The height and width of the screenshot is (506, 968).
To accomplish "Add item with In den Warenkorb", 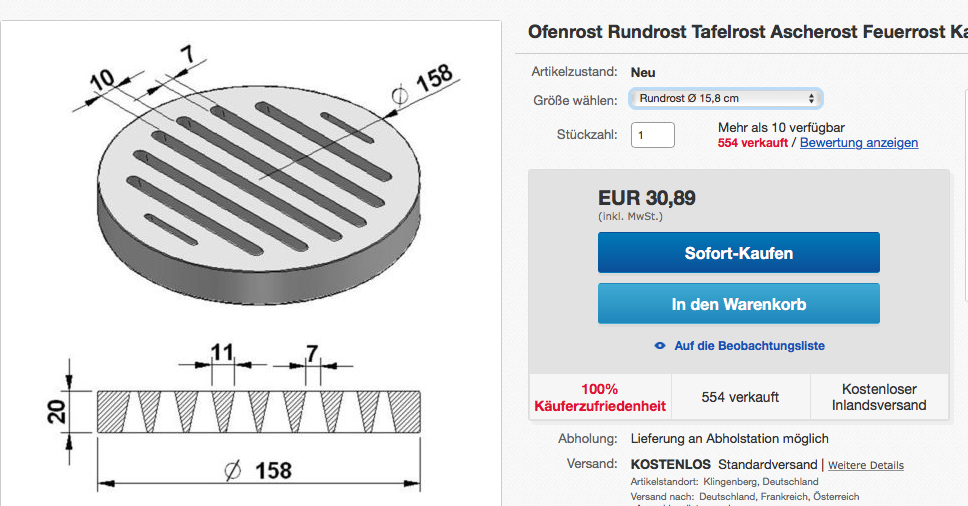I will pyautogui.click(x=738, y=304).
